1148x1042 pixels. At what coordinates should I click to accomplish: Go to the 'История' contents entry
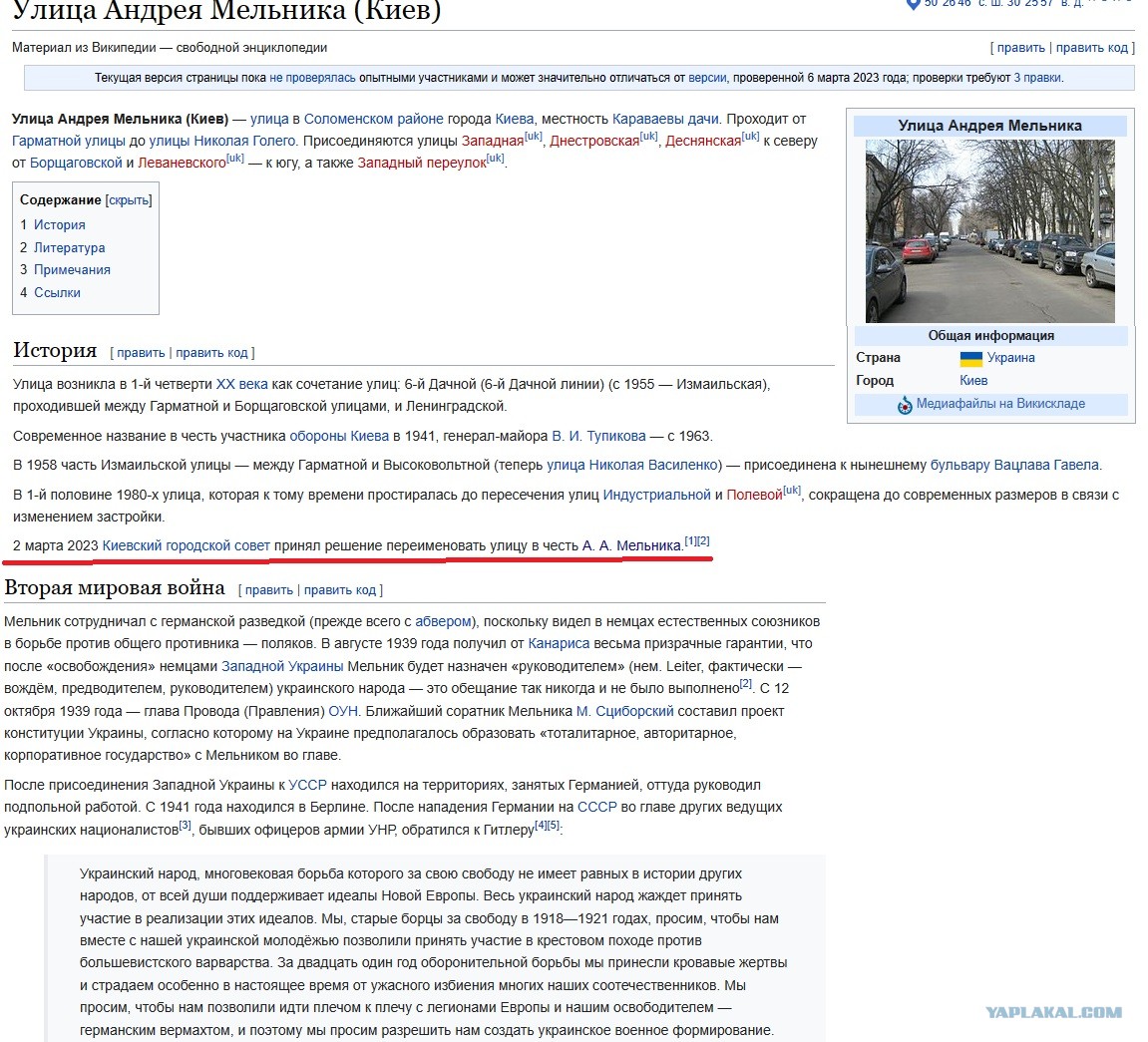point(59,225)
